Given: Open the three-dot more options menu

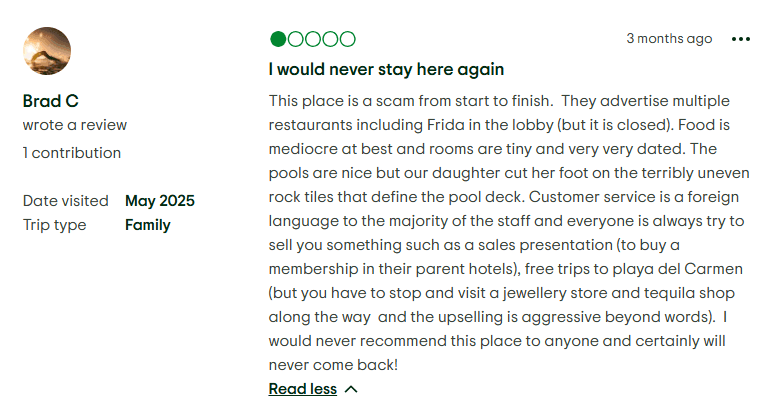Looking at the screenshot, I should click(x=740, y=39).
